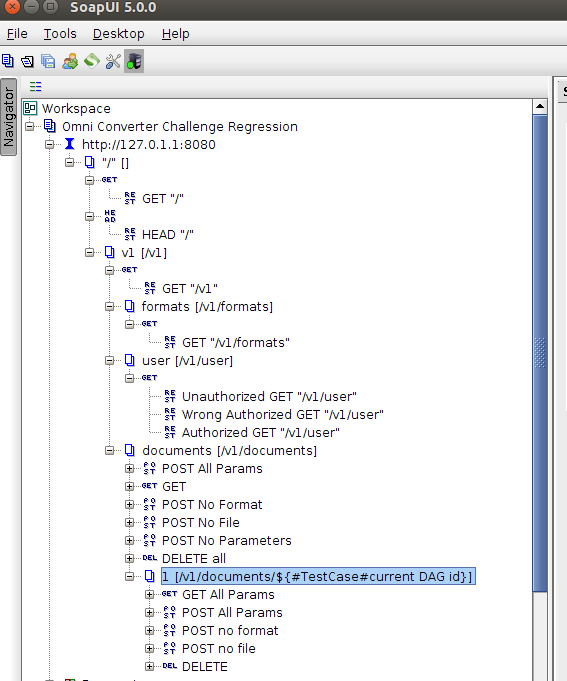
Task: Expand the GET All Params method node
Action: [x=149, y=594]
